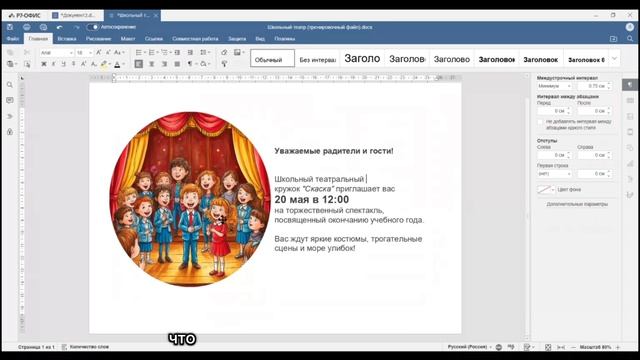The image size is (640, 360).
Task: Align the paragraph center
Action: [151, 64]
